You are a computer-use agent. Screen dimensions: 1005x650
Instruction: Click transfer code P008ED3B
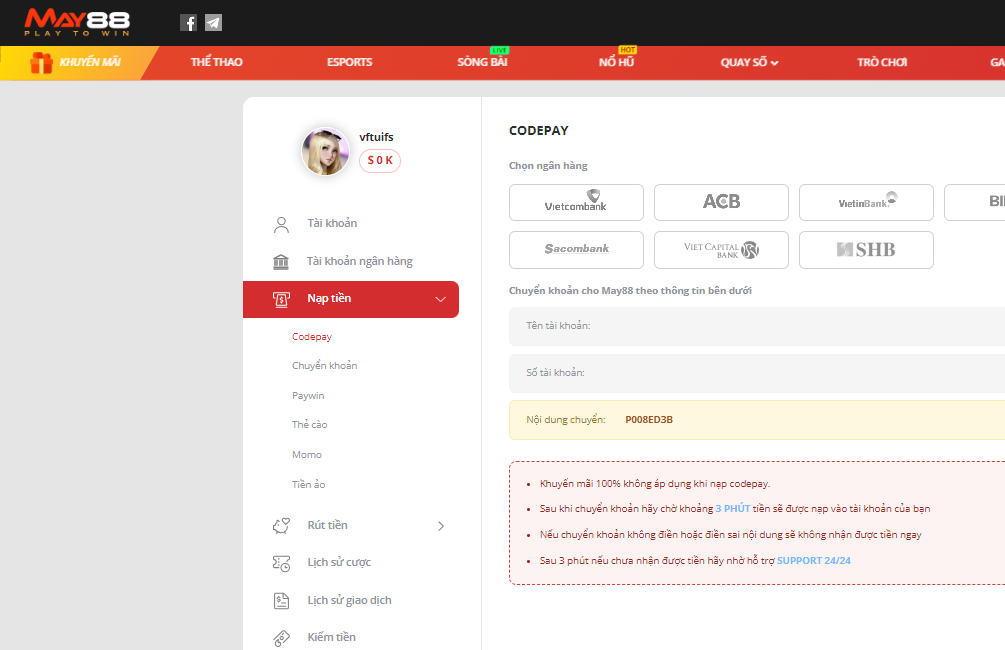[649, 420]
